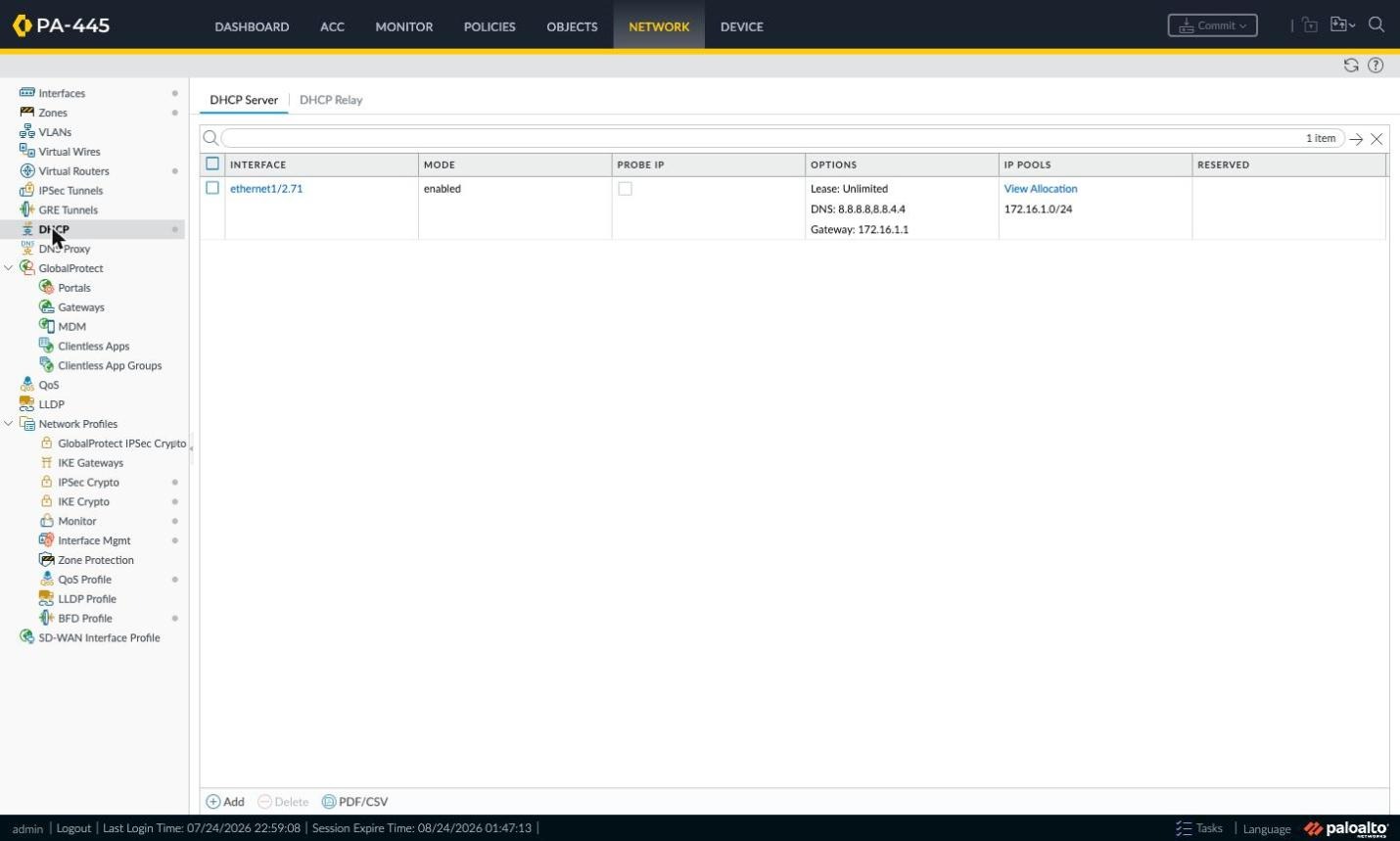
Task: Open BFD Profile
Action: 85,619
